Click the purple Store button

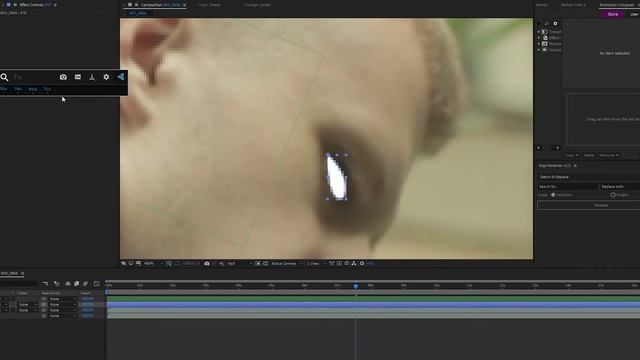pos(613,14)
